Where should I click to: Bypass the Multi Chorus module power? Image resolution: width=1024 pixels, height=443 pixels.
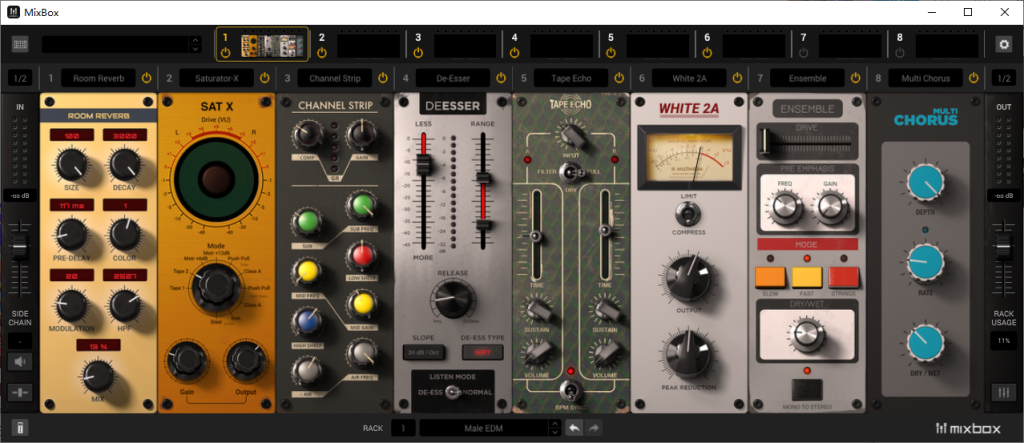(x=974, y=78)
